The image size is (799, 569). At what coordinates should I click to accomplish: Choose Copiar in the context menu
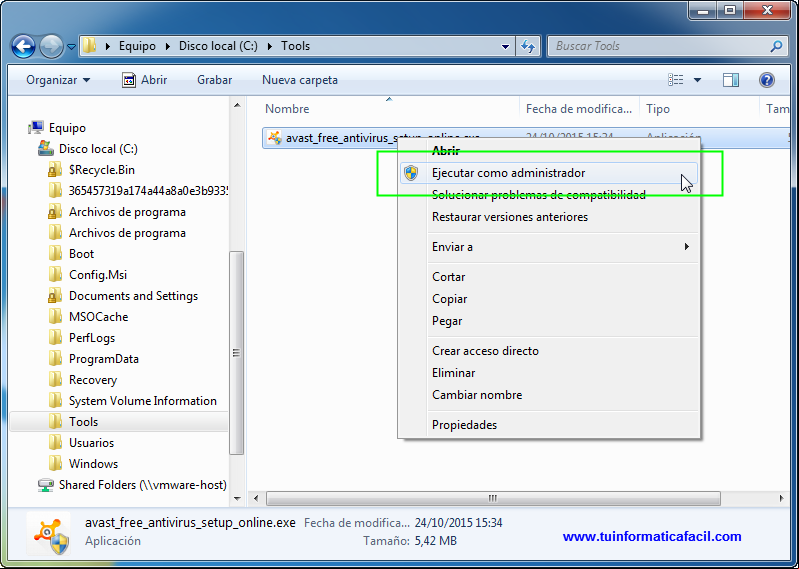coord(449,299)
